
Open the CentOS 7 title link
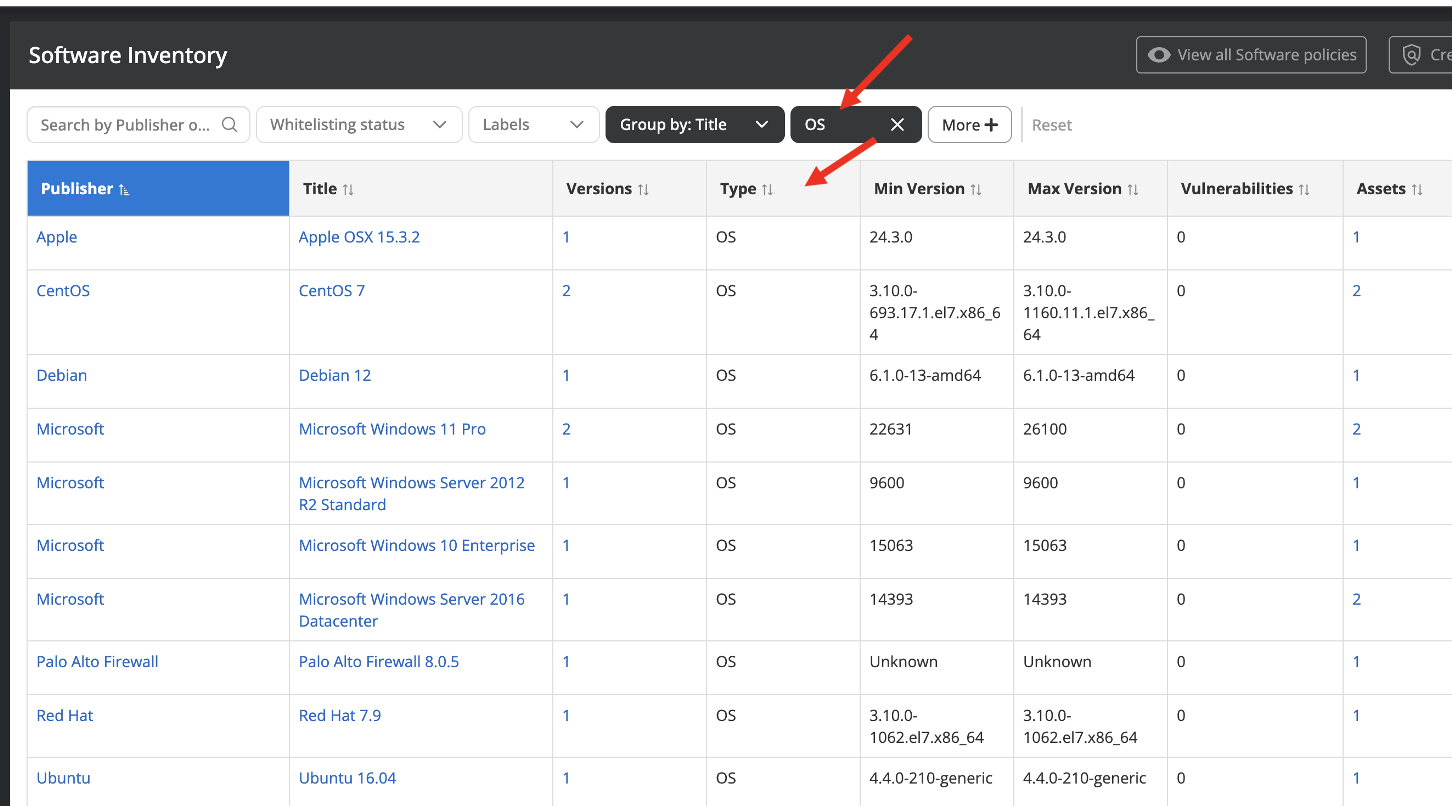click(332, 291)
